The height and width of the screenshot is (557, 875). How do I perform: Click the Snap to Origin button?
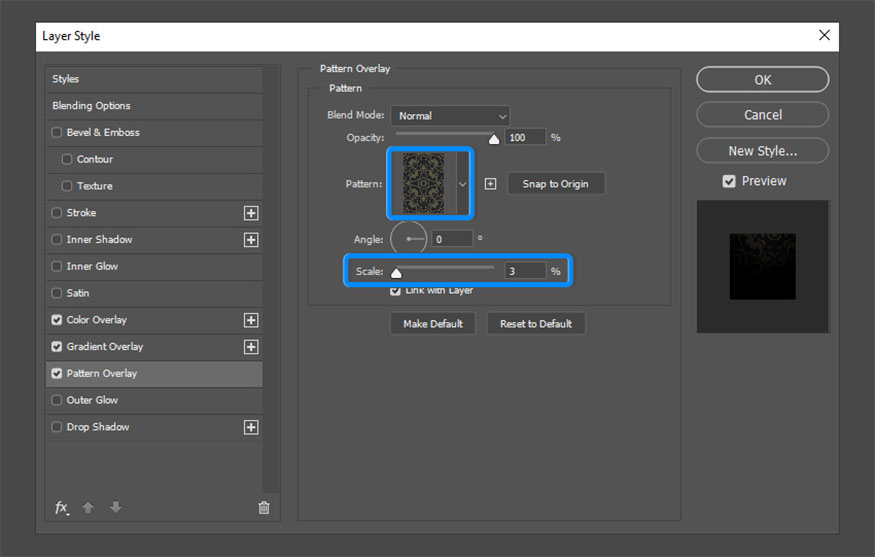click(x=555, y=184)
